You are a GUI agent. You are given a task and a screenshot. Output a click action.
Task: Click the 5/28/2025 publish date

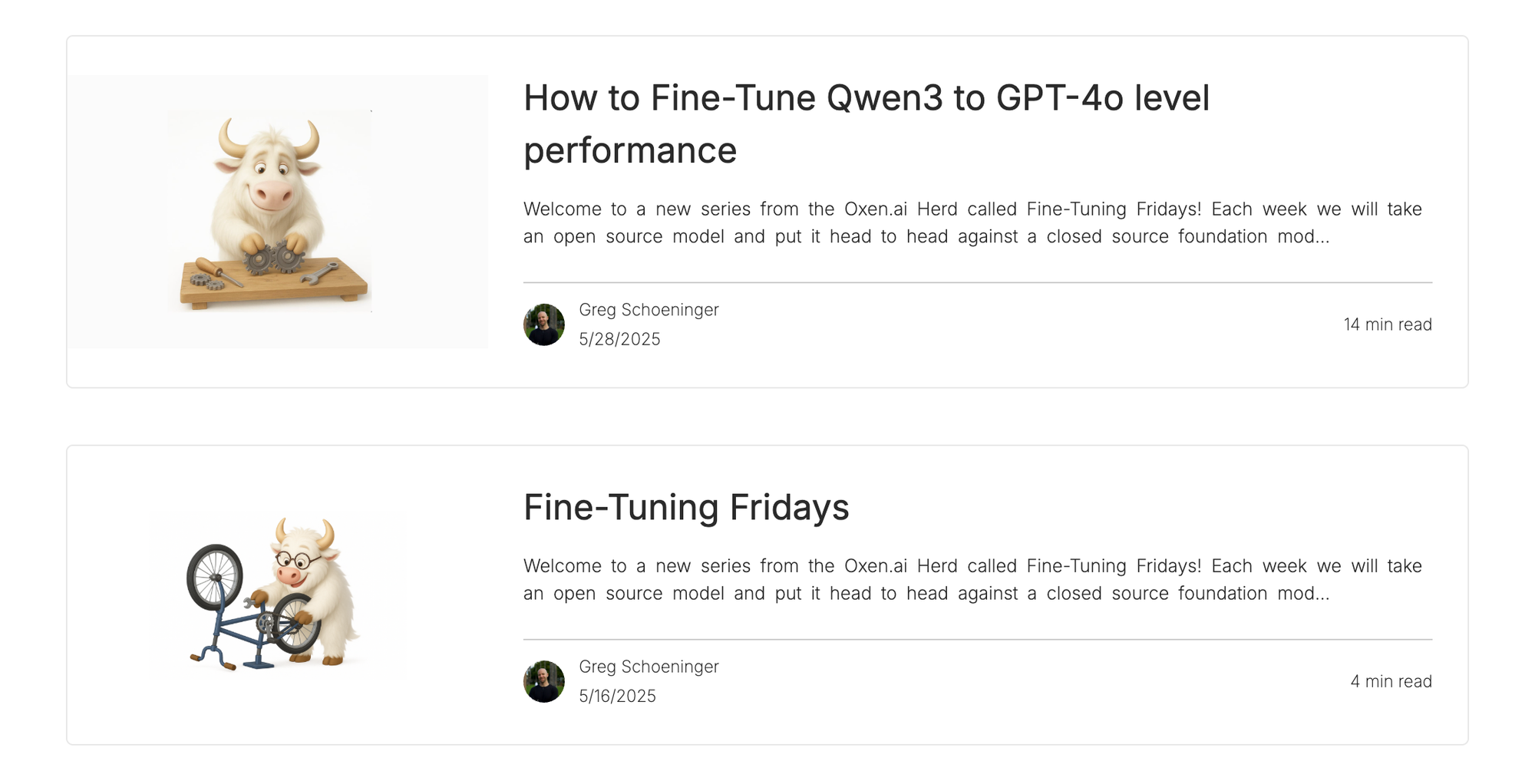click(x=619, y=339)
